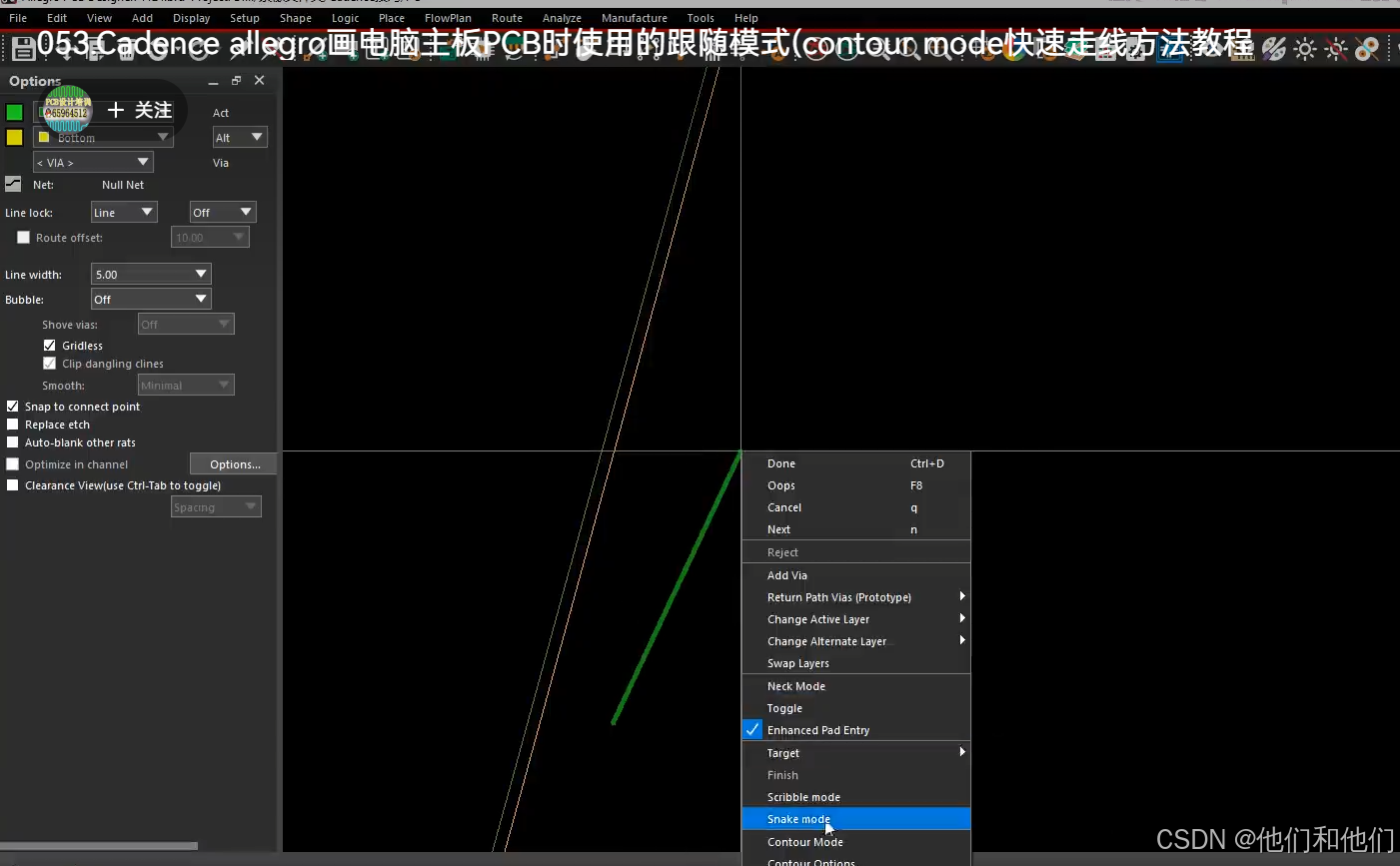Screen dimensions: 1400x866
Task: Open the Analyze menu
Action: [562, 18]
